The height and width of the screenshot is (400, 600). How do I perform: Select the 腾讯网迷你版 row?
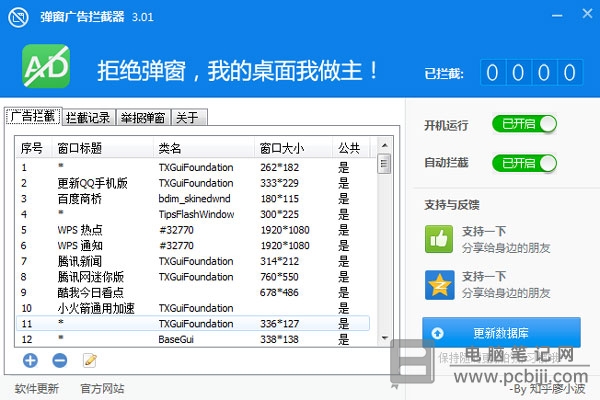coord(193,277)
